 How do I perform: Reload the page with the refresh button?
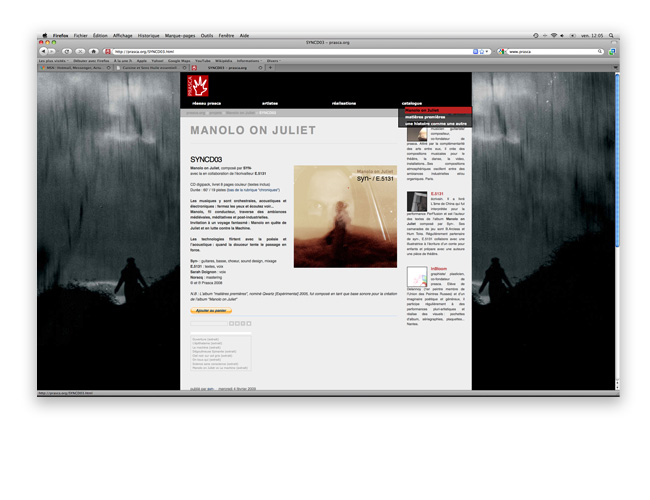click(x=67, y=51)
